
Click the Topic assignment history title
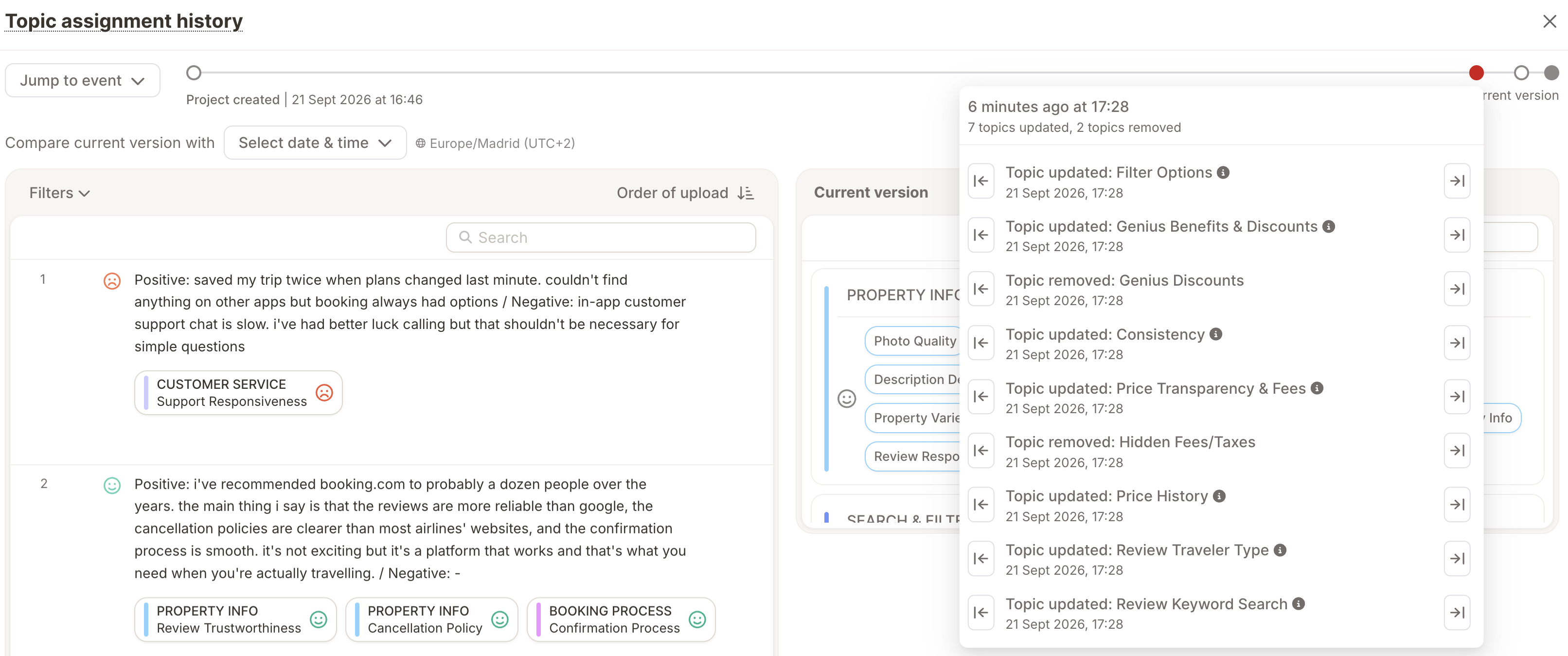tap(124, 21)
